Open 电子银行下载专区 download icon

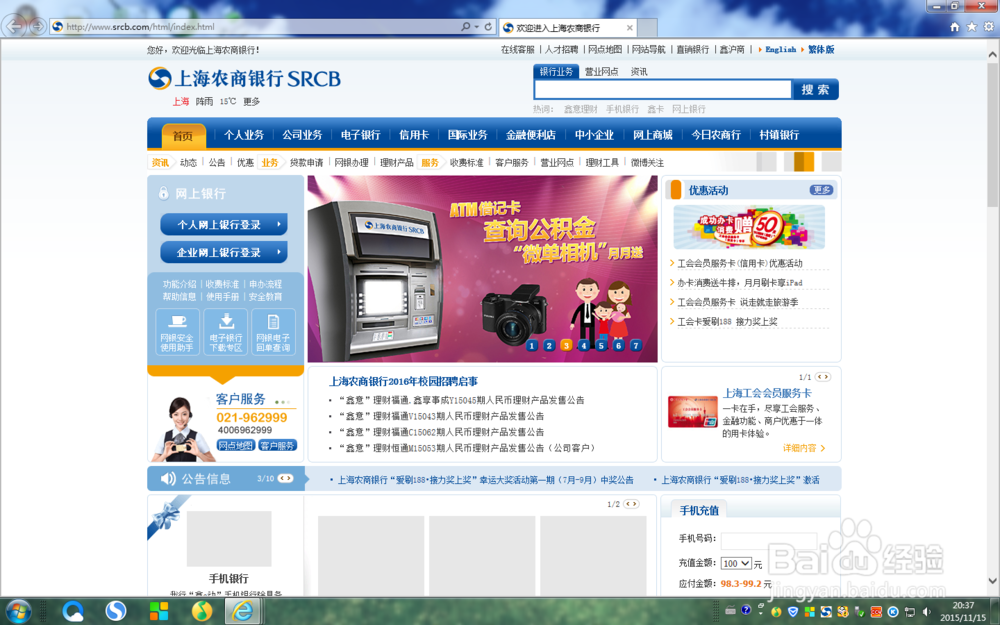tap(226, 332)
